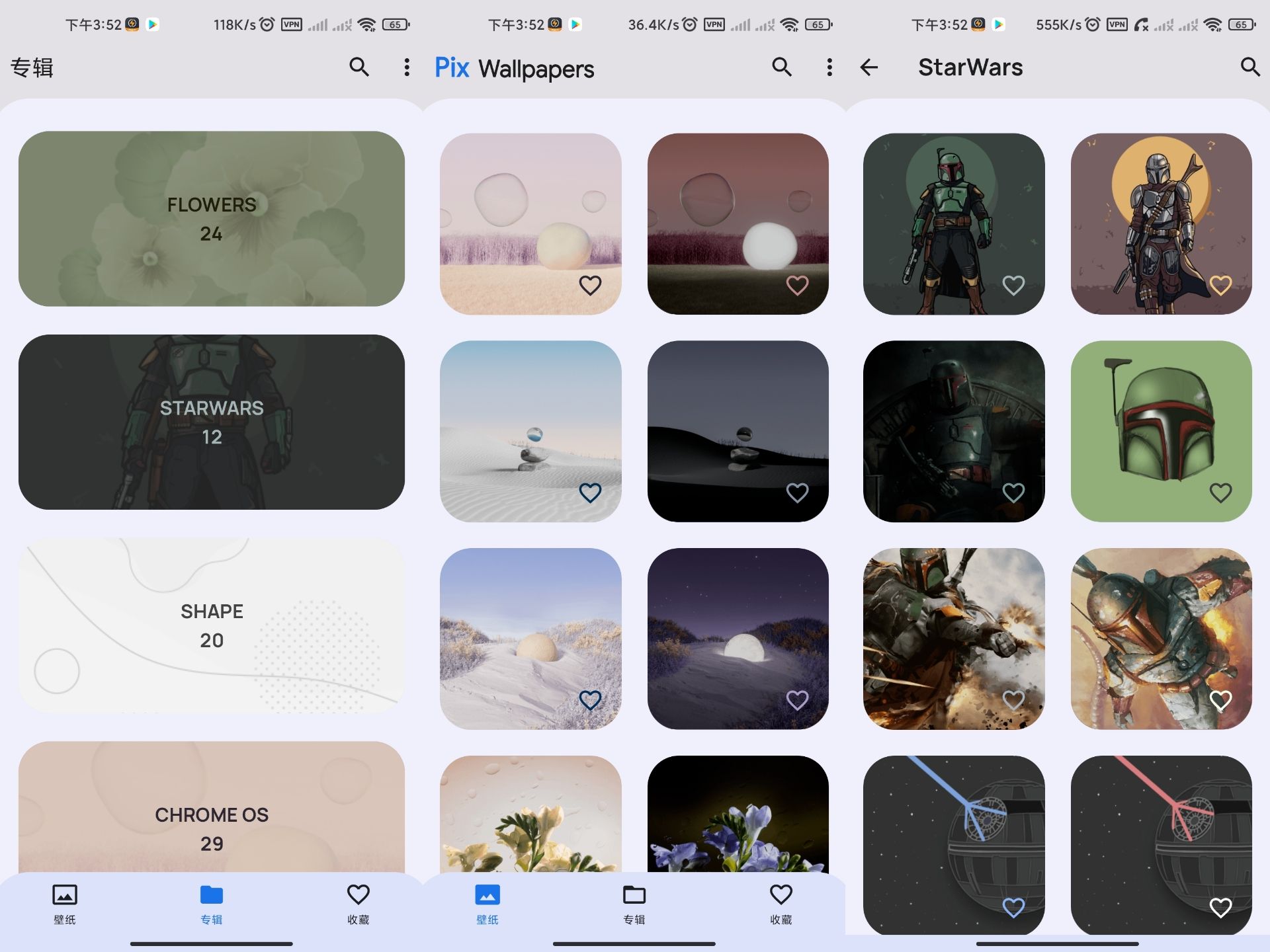Open the dark maroon bubble wallpaper thumbnail
This screenshot has width=1270, height=952.
(x=738, y=224)
